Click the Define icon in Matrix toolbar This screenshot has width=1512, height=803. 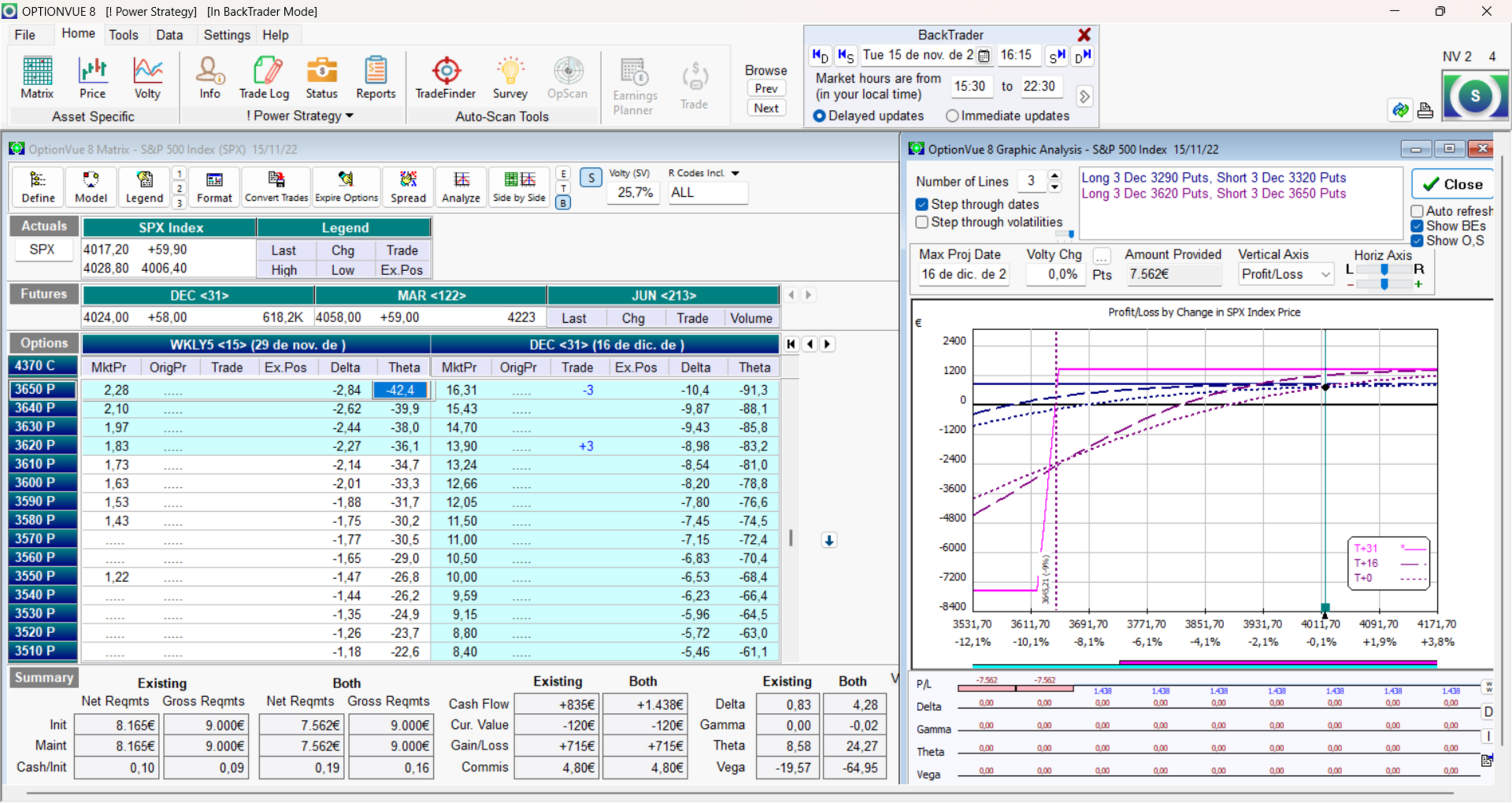click(38, 187)
